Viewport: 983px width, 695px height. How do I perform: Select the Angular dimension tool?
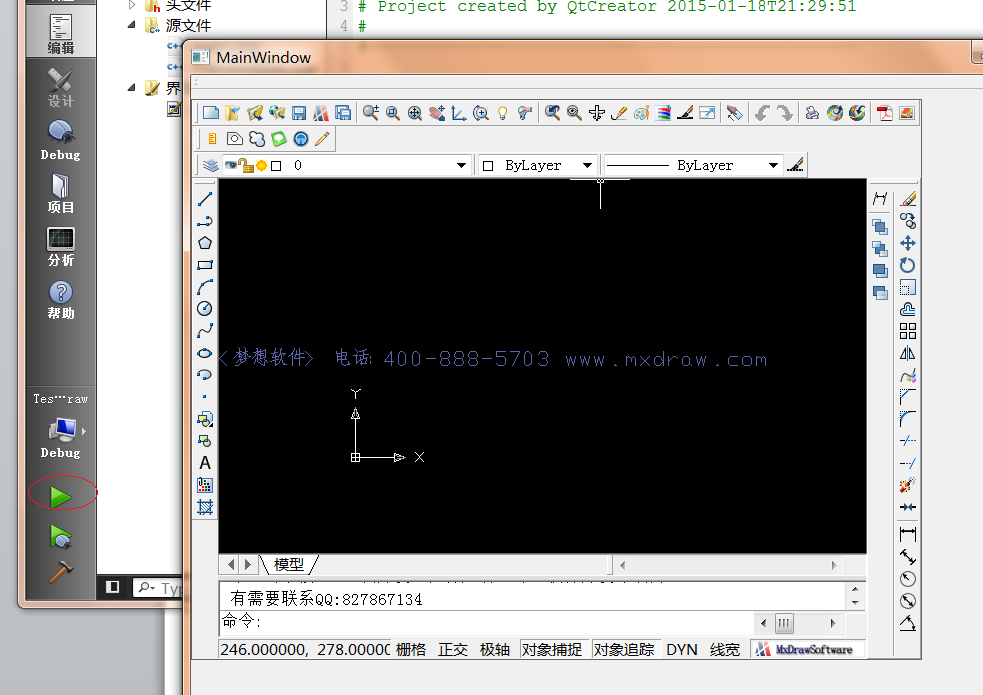tap(908, 624)
